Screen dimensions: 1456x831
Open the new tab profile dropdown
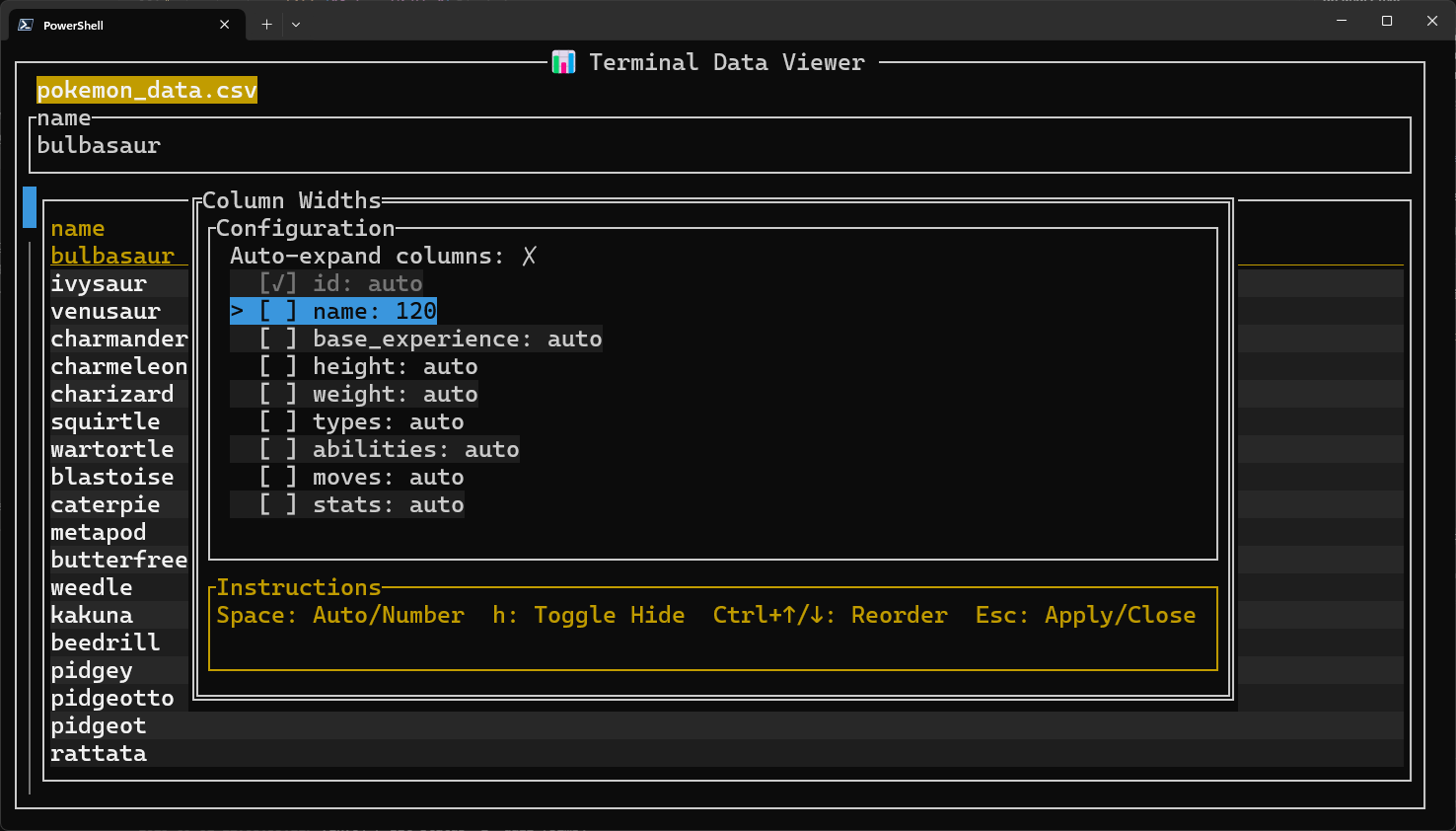[x=296, y=25]
